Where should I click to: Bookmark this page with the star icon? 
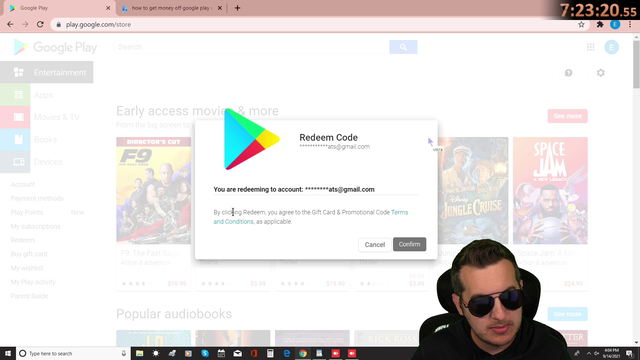[581, 24]
